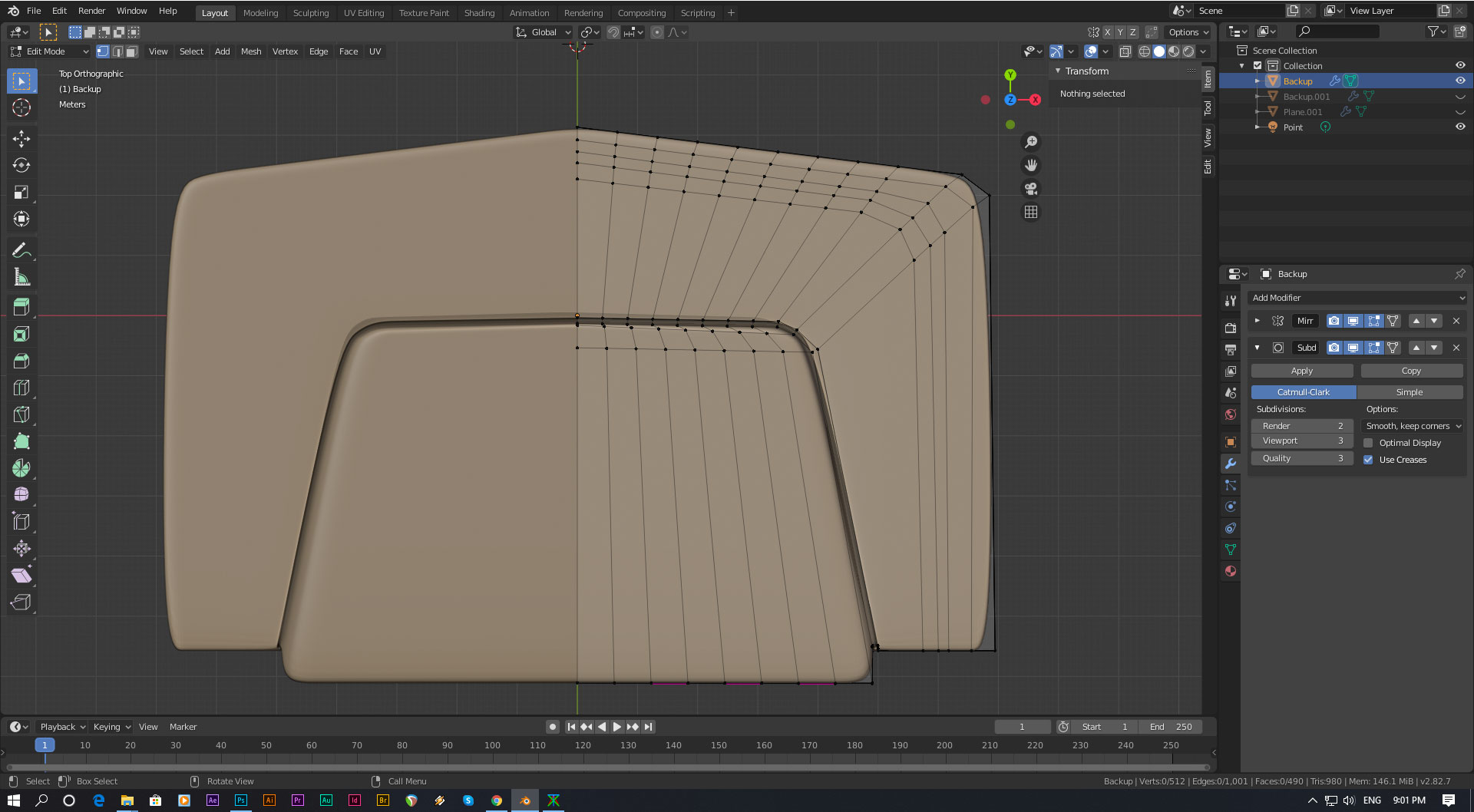
Task: Select the Transform tool
Action: (21, 219)
